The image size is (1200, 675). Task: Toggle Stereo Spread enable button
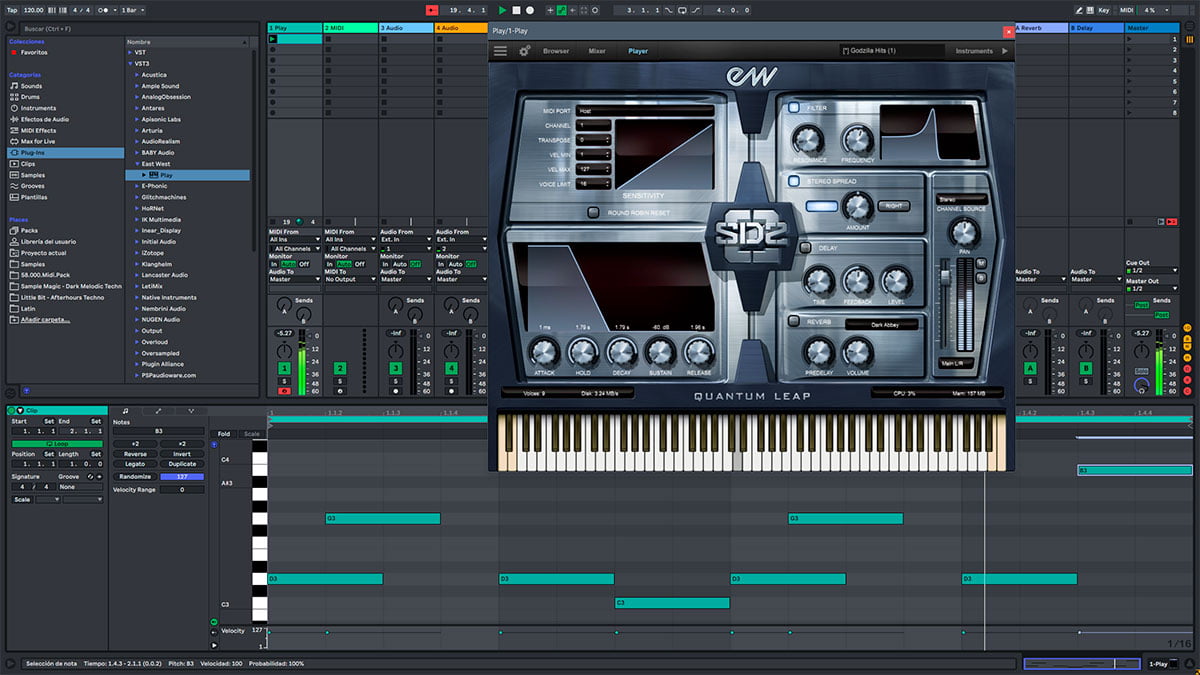(x=794, y=181)
